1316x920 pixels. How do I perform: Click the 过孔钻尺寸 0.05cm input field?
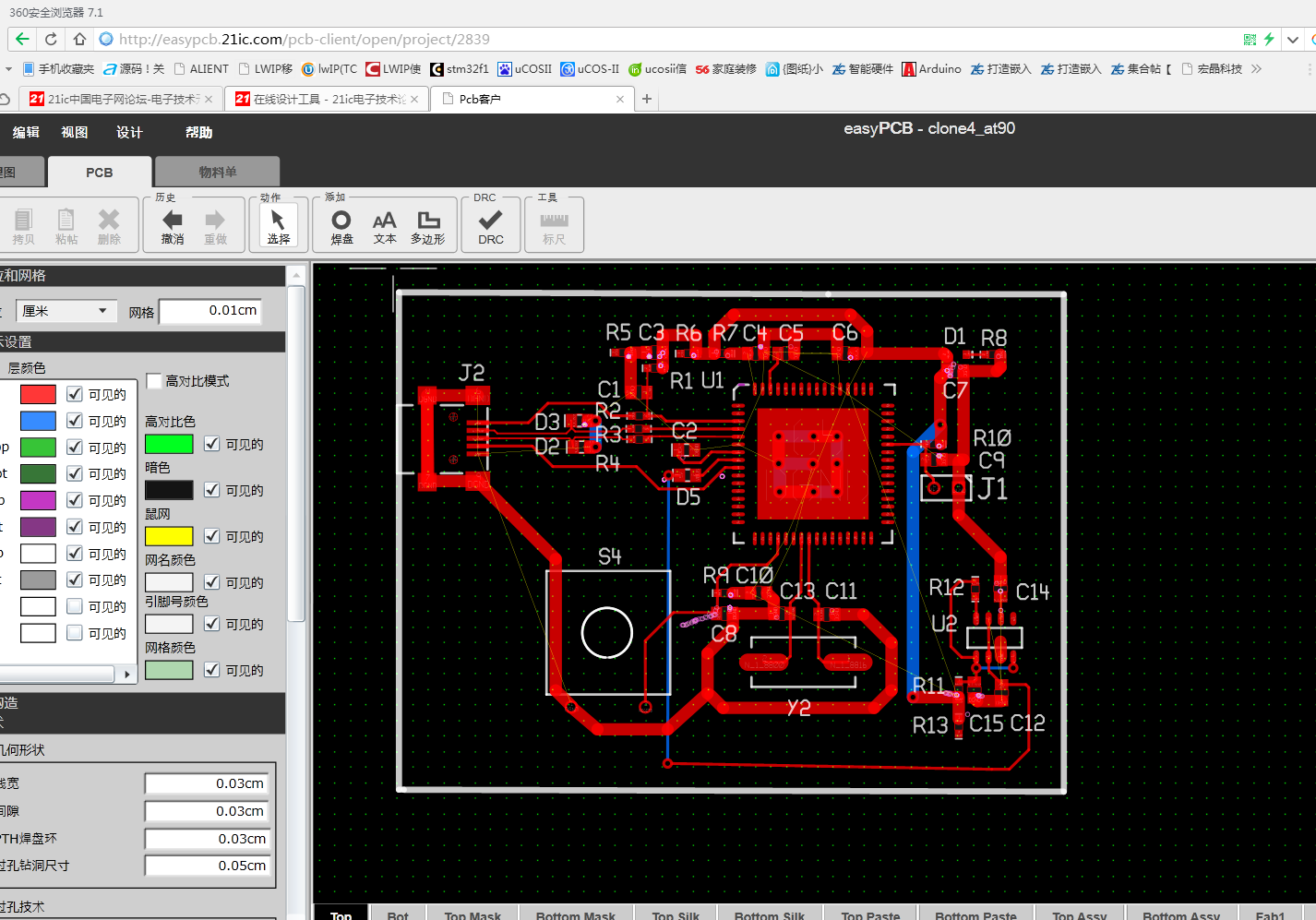[x=207, y=866]
